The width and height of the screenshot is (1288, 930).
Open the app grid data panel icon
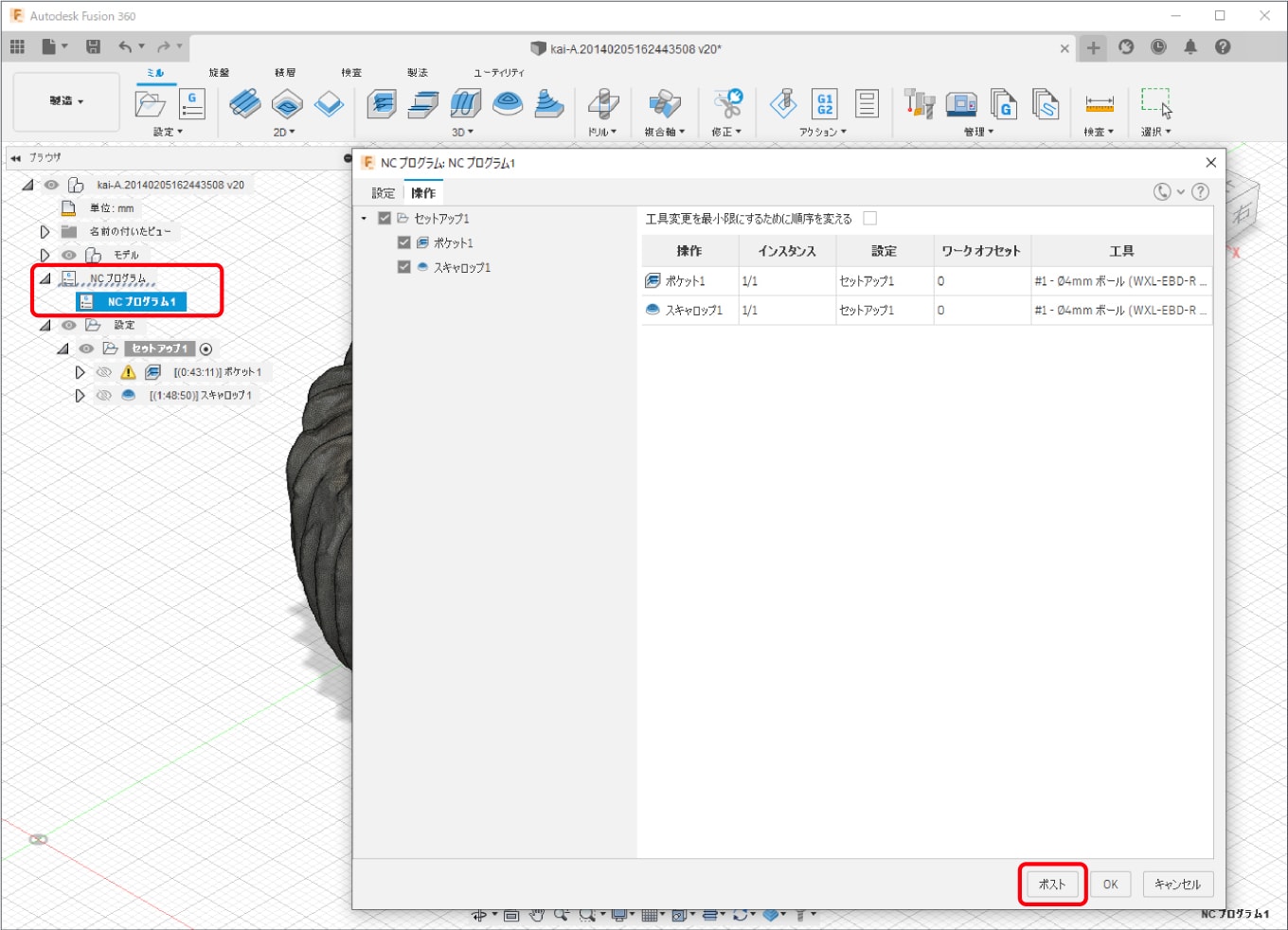17,46
